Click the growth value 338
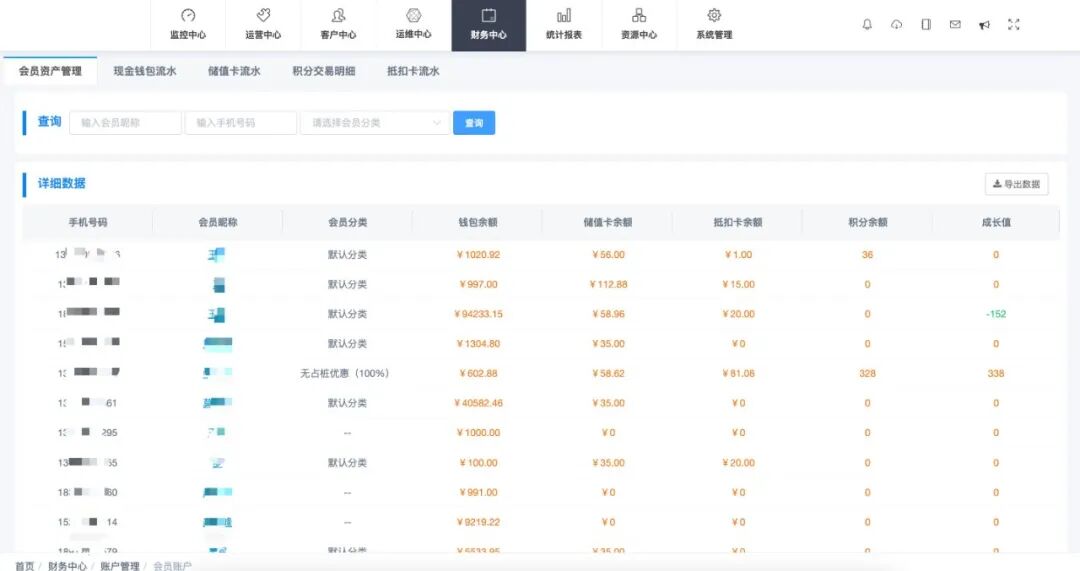The height and width of the screenshot is (571, 1080). click(996, 373)
